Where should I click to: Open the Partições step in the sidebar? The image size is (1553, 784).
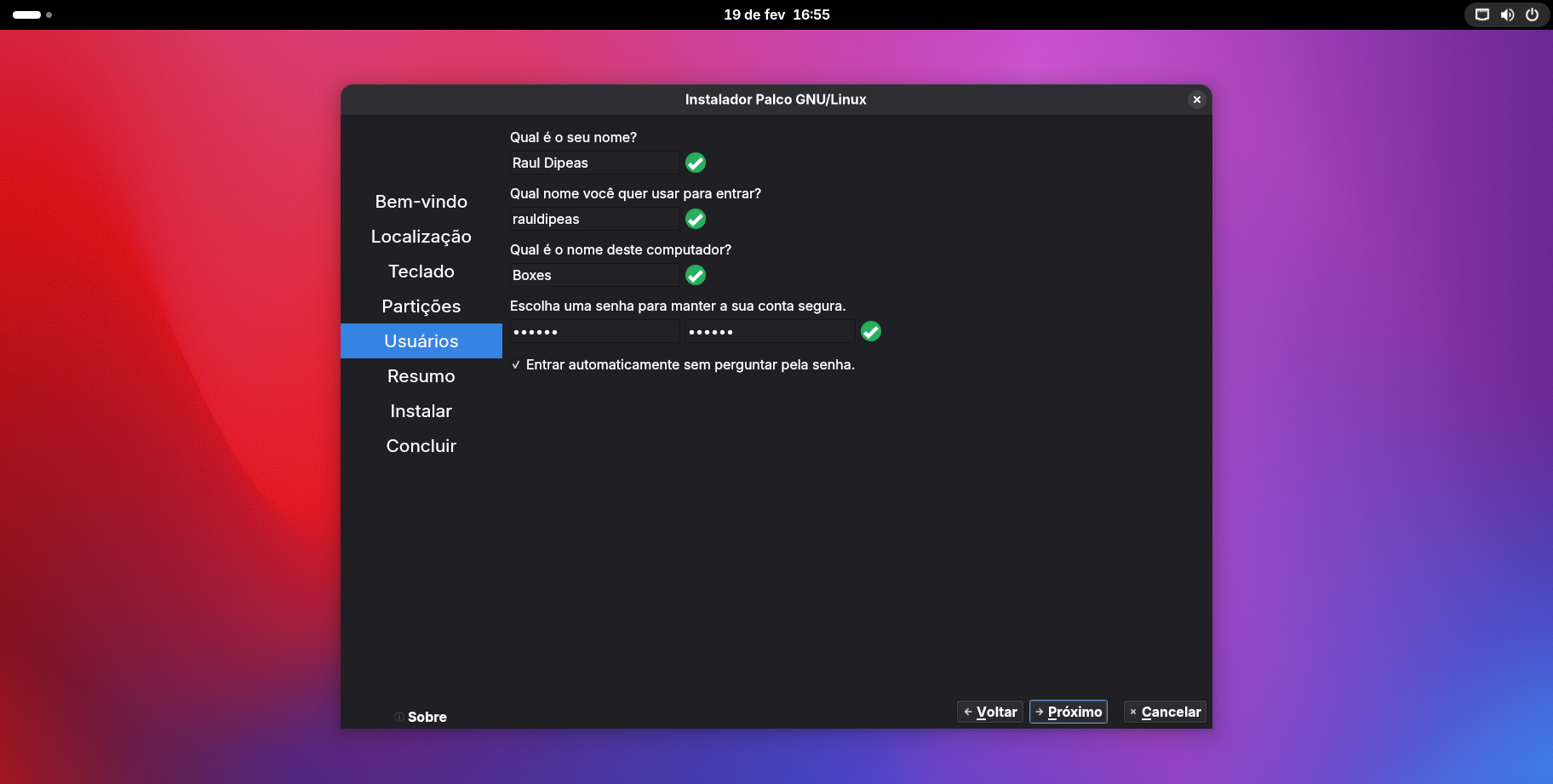coord(421,306)
